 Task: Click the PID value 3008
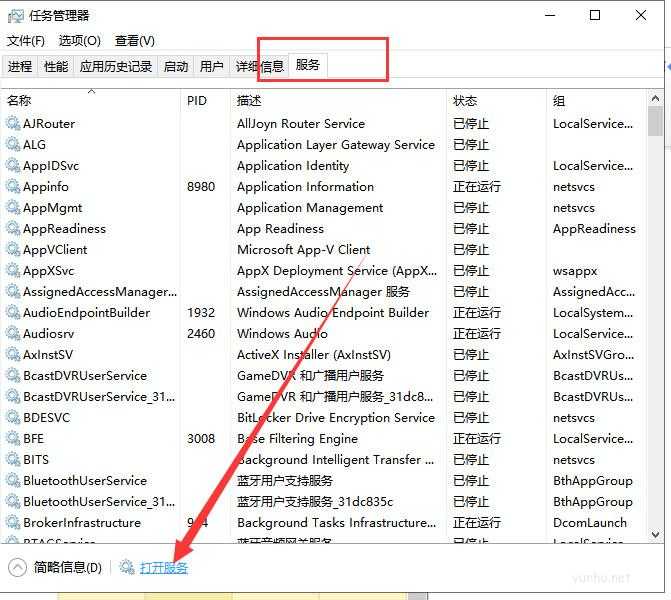(201, 438)
